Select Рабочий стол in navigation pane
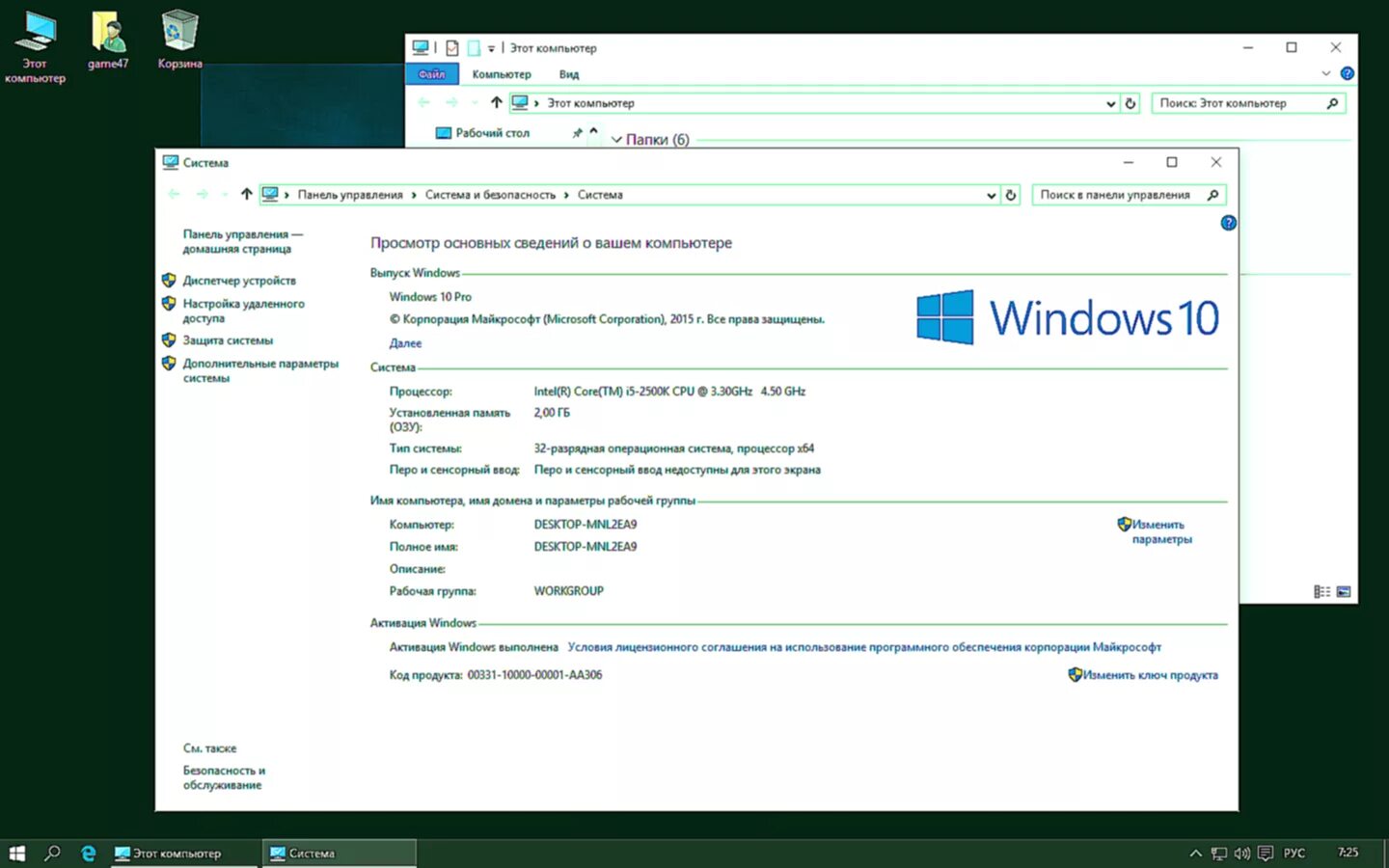The width and height of the screenshot is (1389, 868). [x=492, y=133]
